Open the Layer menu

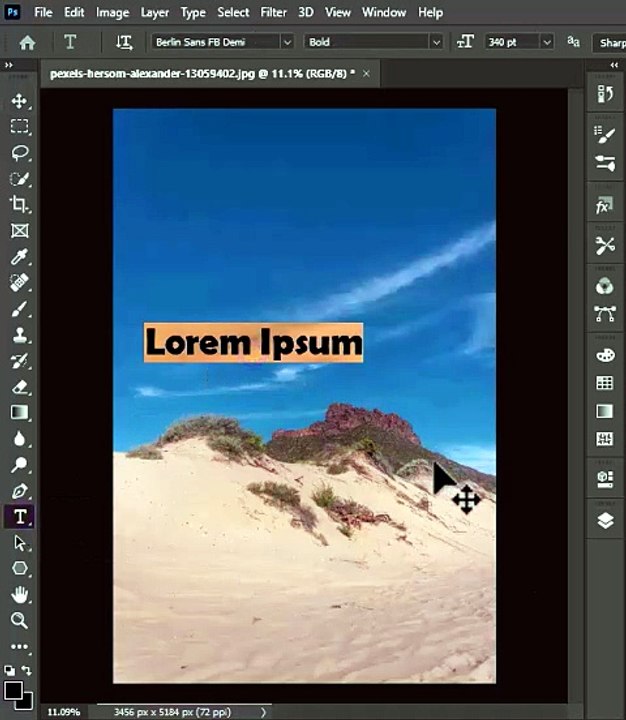[155, 13]
